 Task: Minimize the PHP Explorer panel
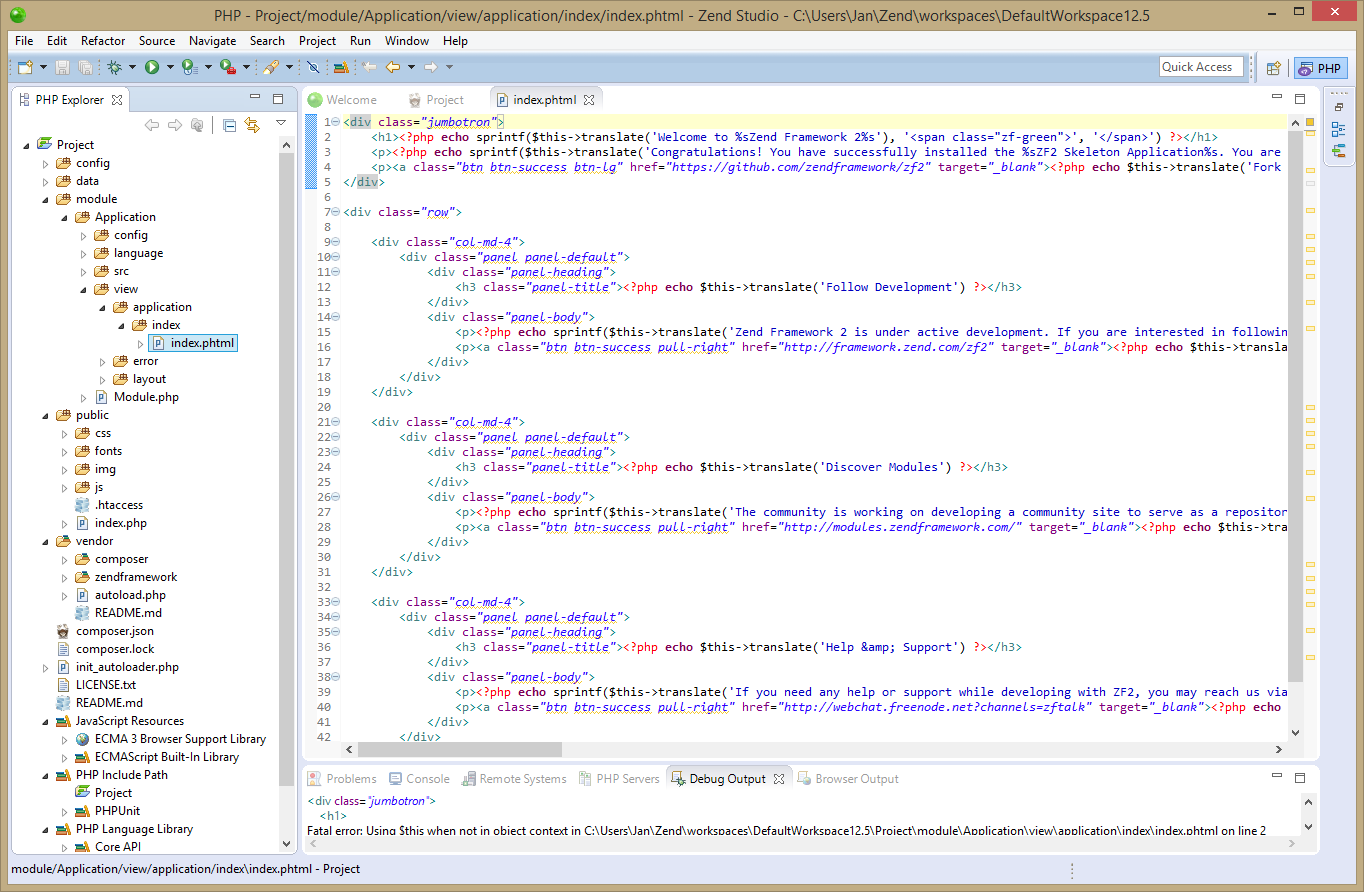tap(255, 98)
